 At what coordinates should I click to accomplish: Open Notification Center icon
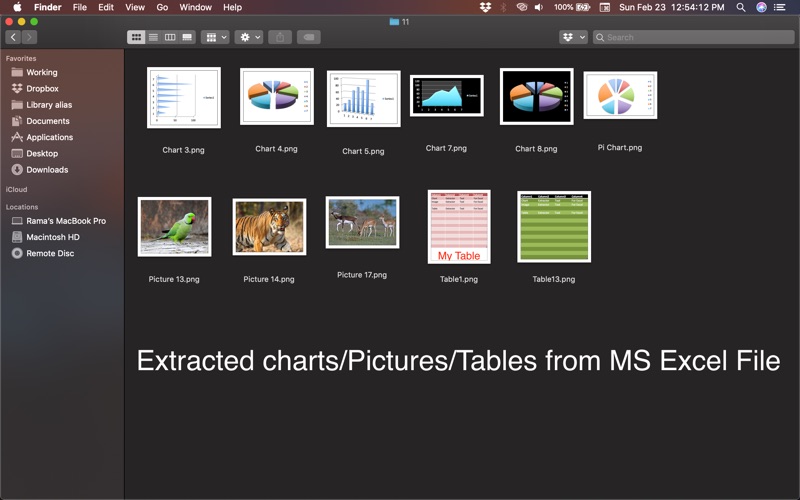(x=780, y=7)
